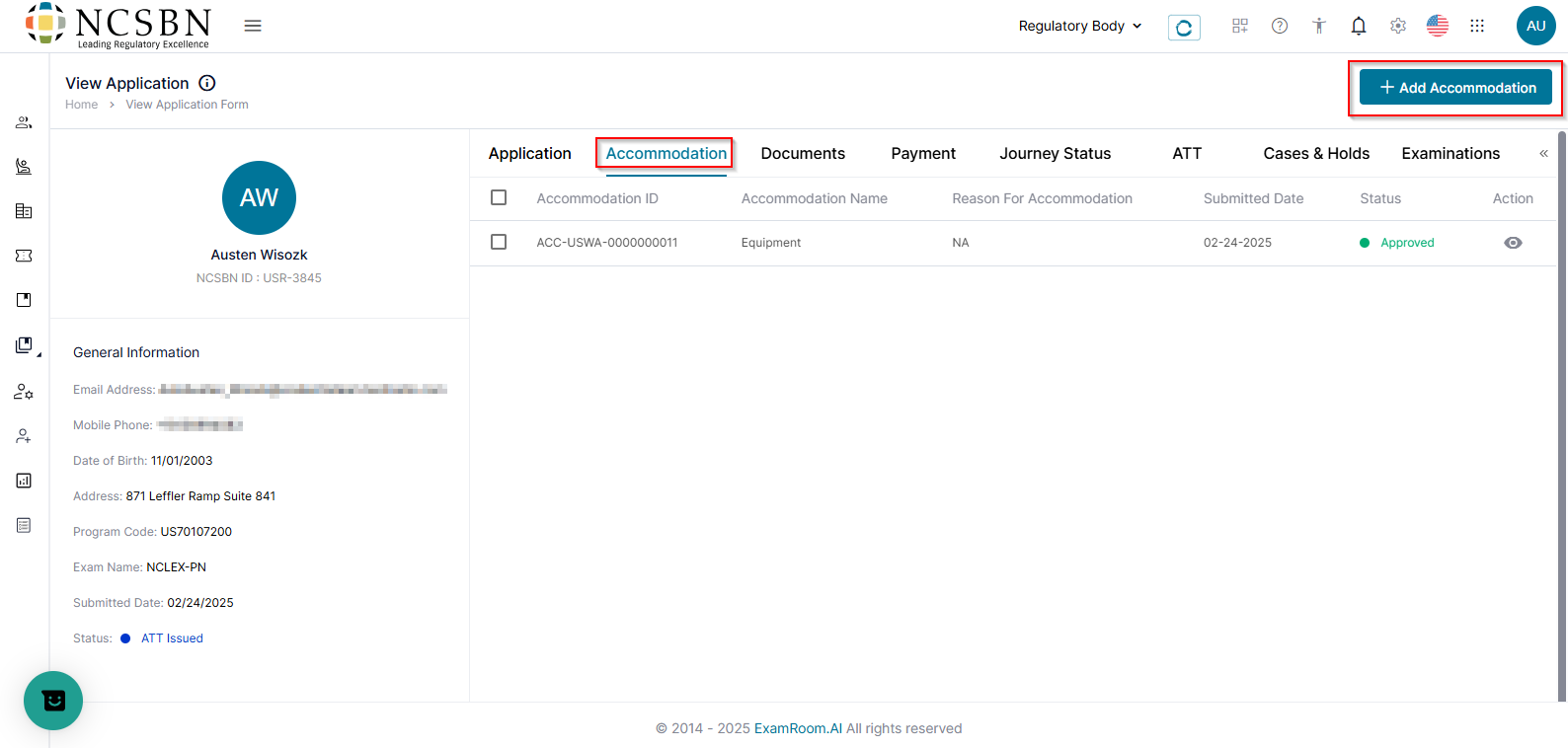Screen dimensions: 1568x748
Task: Click the NCSBN ID USR-3845 text
Action: tap(259, 278)
